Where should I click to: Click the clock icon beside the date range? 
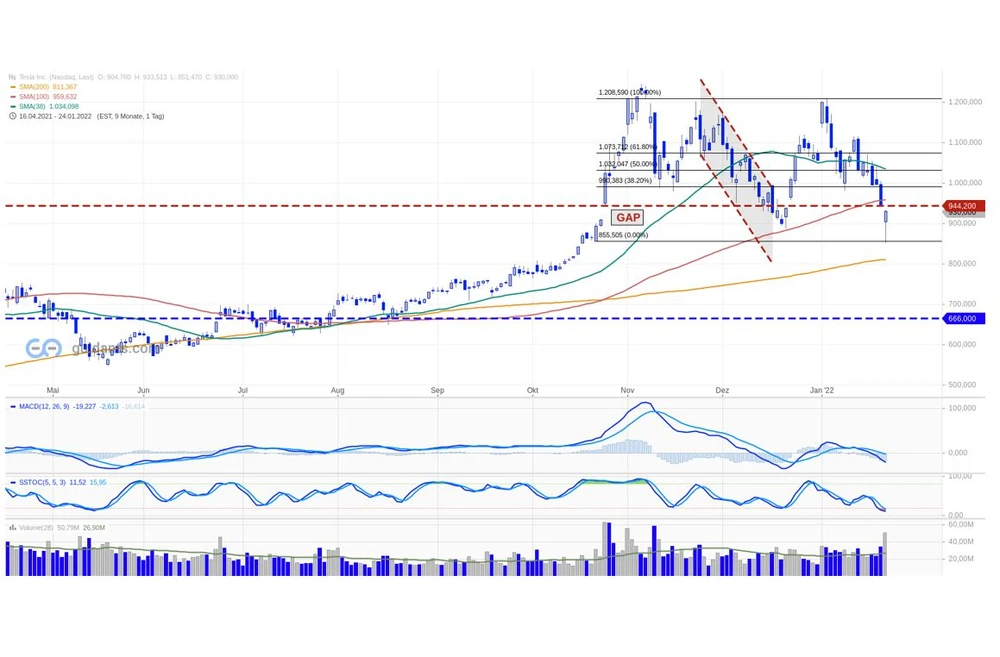pyautogui.click(x=12, y=116)
